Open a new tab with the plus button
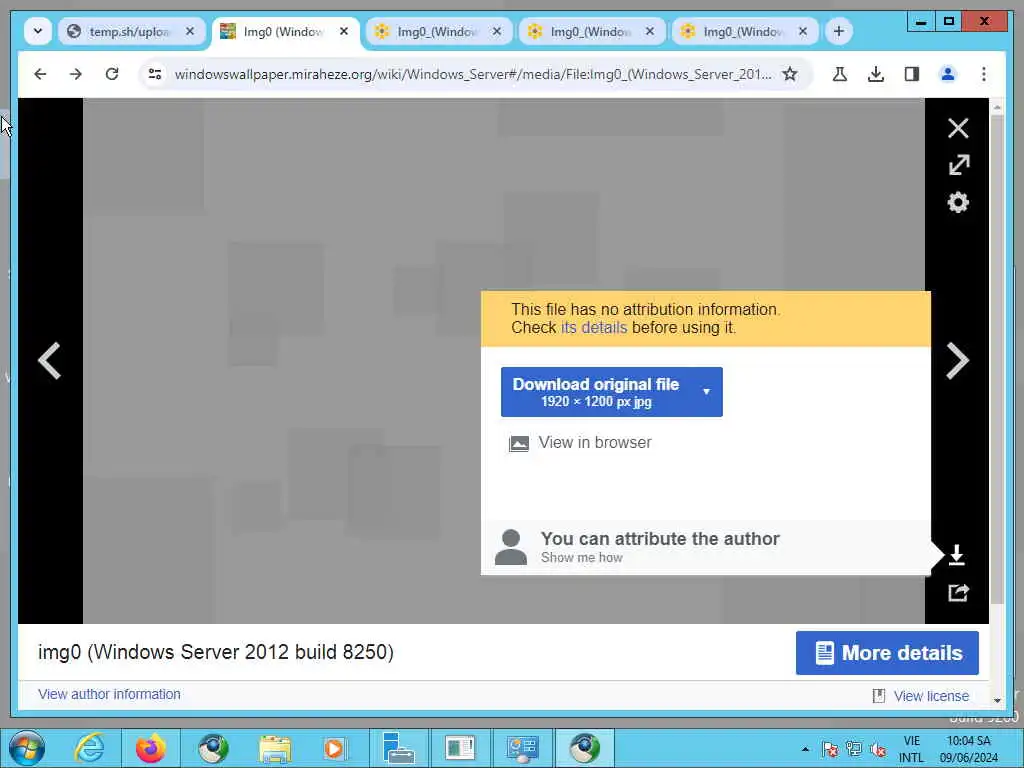The image size is (1024, 768). coord(839,31)
